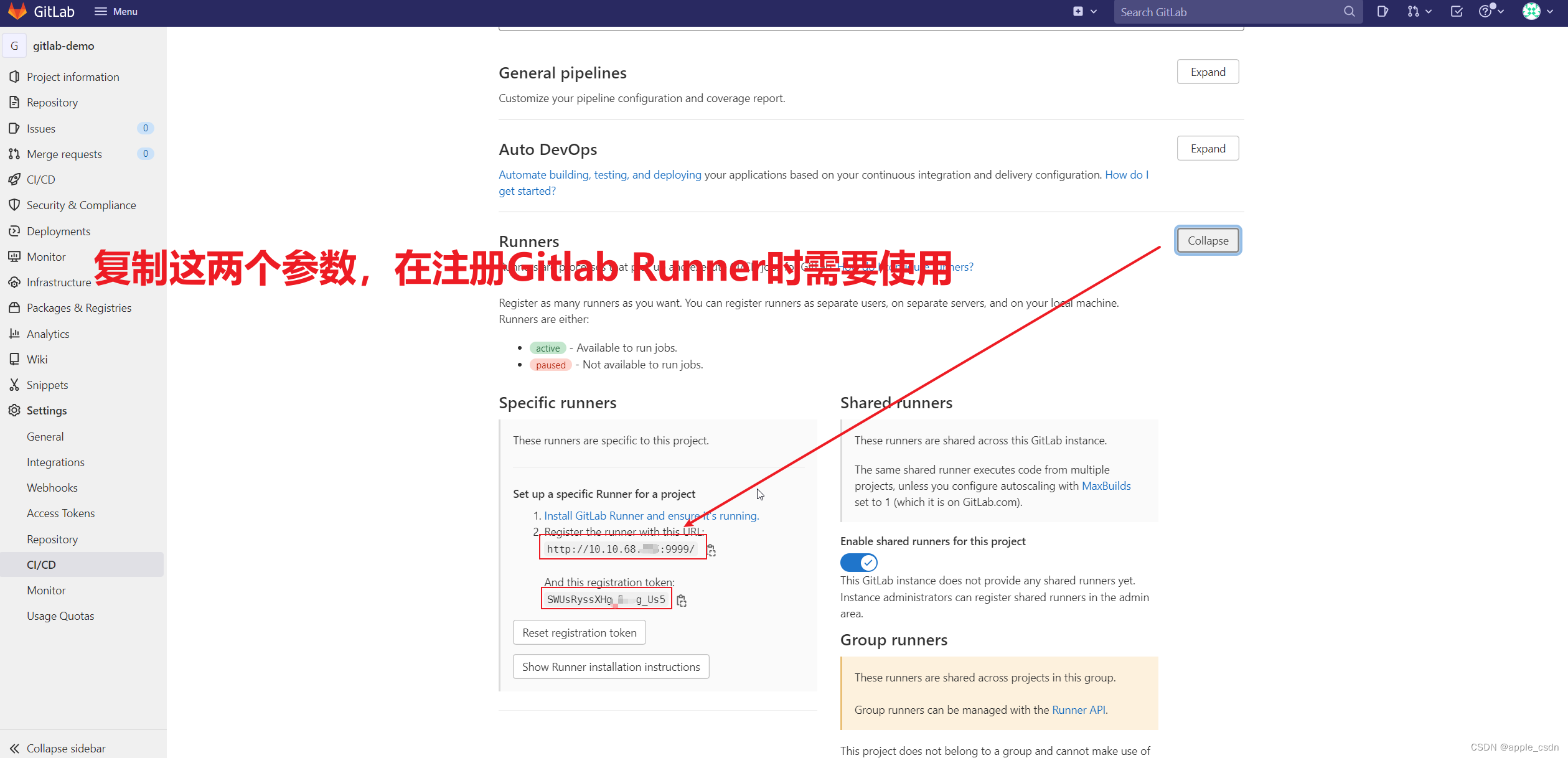This screenshot has height=758, width=1568.
Task: Open the main Menu
Action: (x=116, y=11)
